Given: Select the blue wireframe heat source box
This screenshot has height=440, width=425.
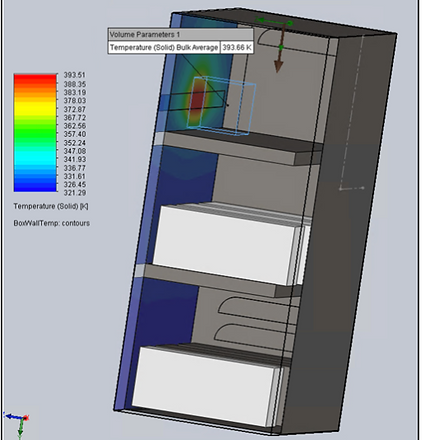Looking at the screenshot, I should click(x=221, y=106).
